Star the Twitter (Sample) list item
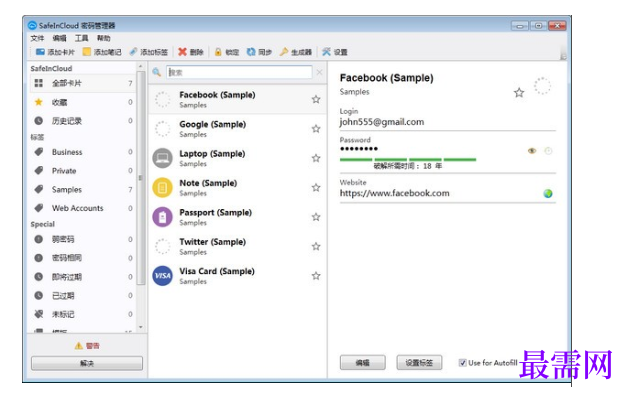The height and width of the screenshot is (396, 631). pyautogui.click(x=316, y=246)
